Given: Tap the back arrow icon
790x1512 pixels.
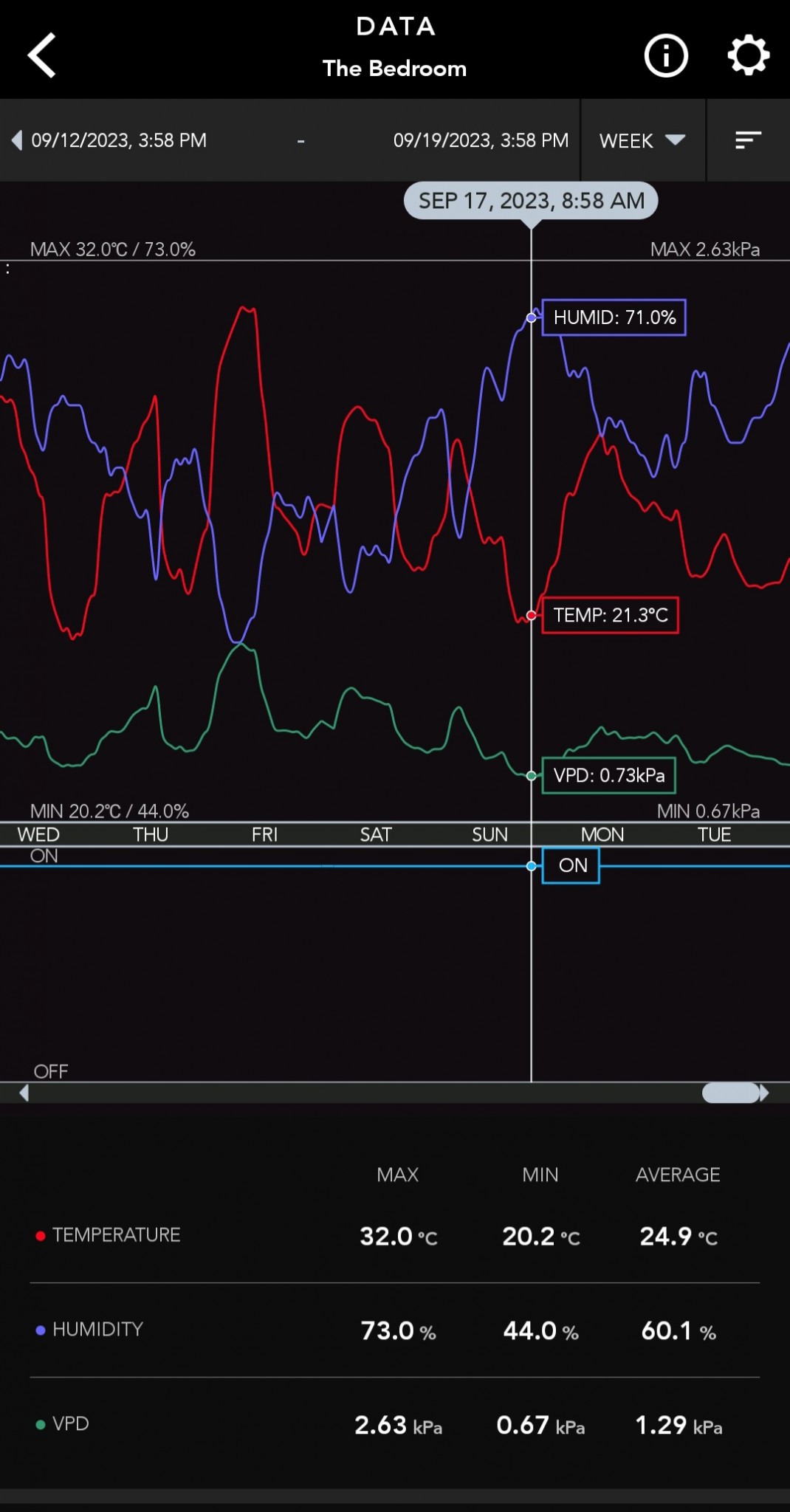Looking at the screenshot, I should tap(42, 55).
